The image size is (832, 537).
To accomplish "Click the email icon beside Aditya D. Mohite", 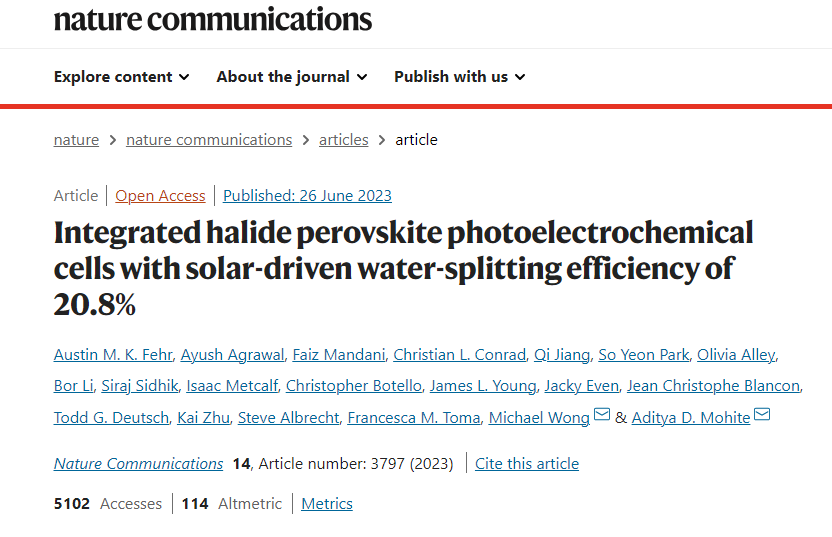I will click(x=762, y=416).
